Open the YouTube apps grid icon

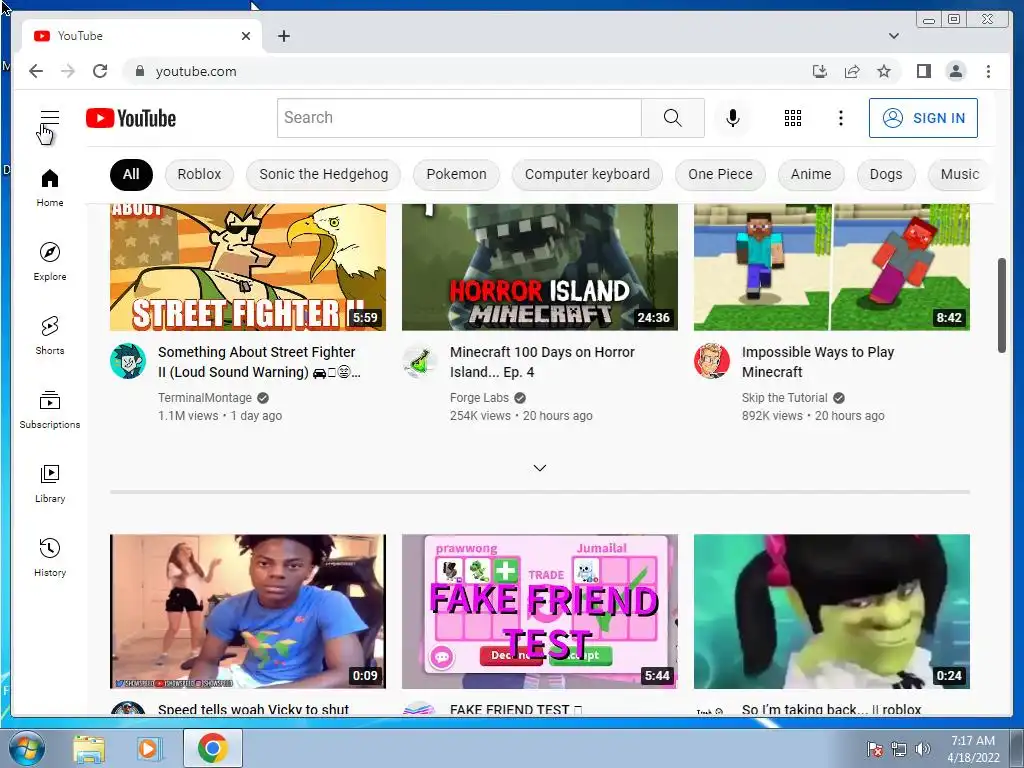coord(793,118)
